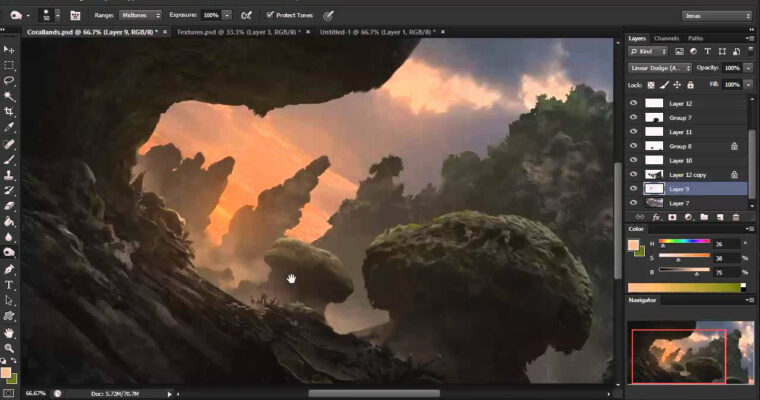Hide Layer 9 via its eye icon
760x400 pixels.
[633, 189]
